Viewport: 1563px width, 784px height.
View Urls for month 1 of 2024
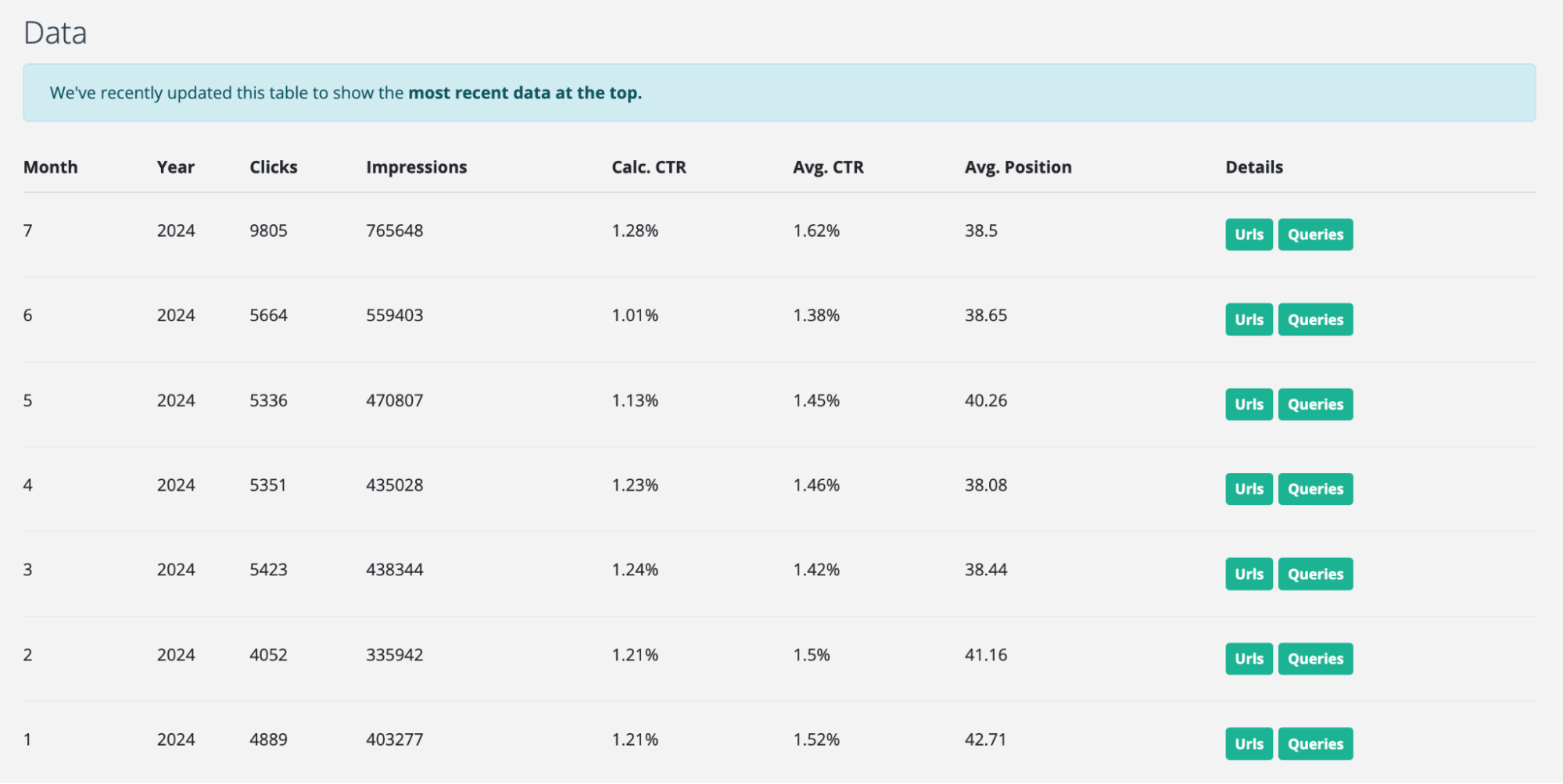pos(1249,744)
